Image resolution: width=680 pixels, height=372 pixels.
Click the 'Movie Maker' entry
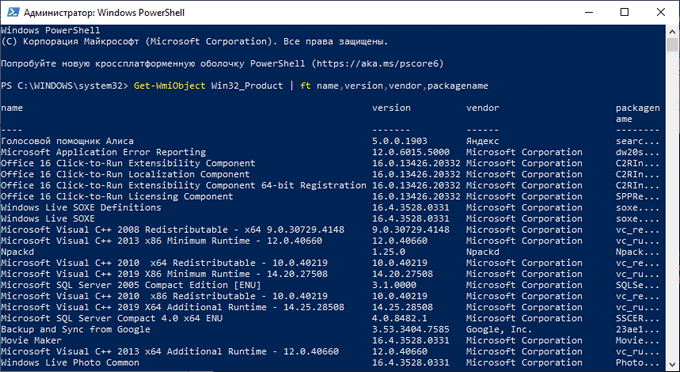[x=31, y=340]
